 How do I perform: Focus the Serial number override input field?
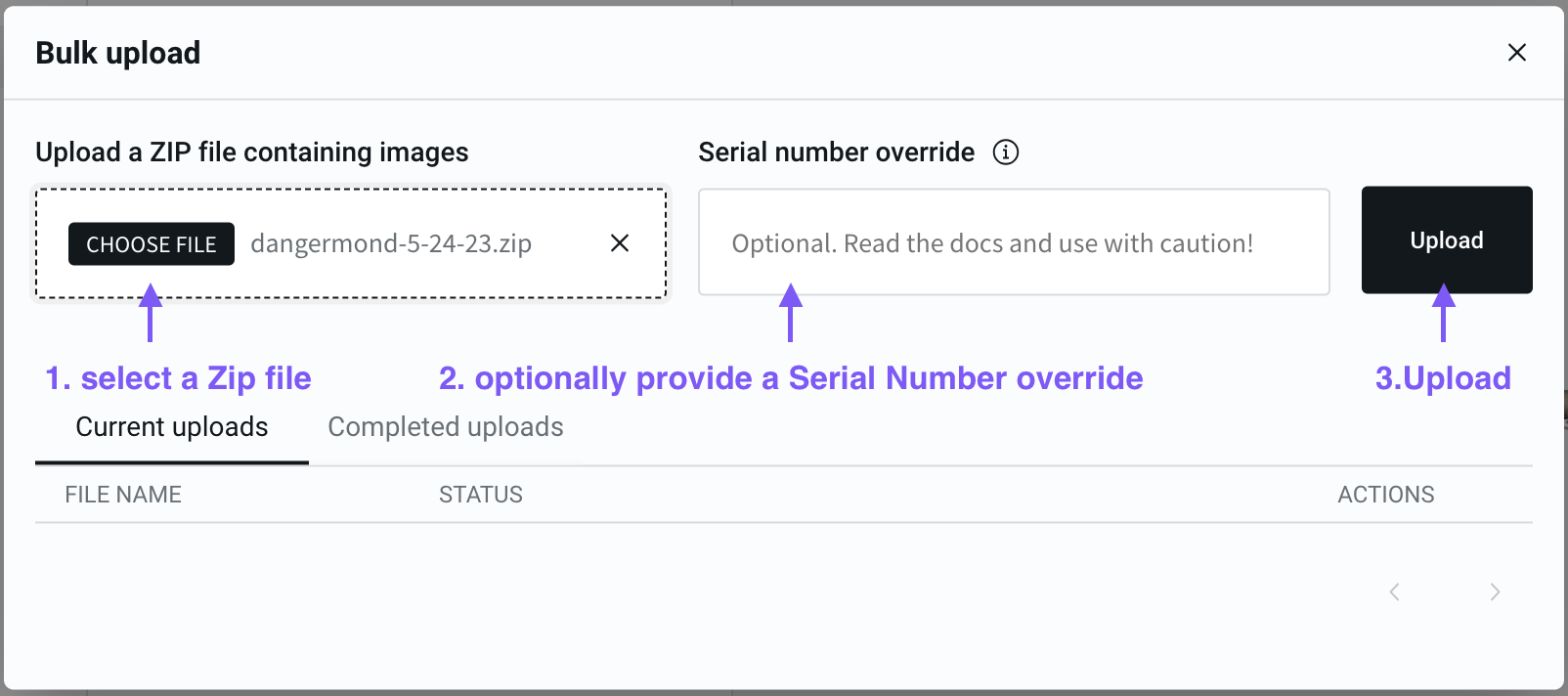[x=1014, y=242]
